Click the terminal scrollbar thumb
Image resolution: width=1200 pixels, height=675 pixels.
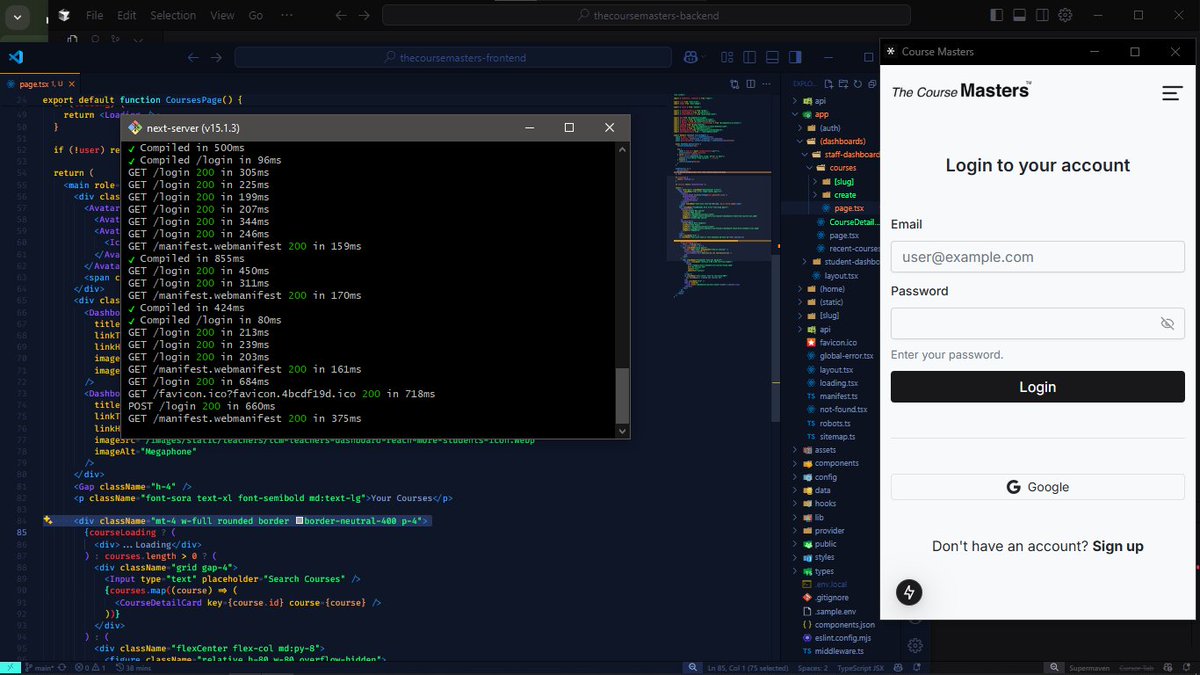coord(623,395)
